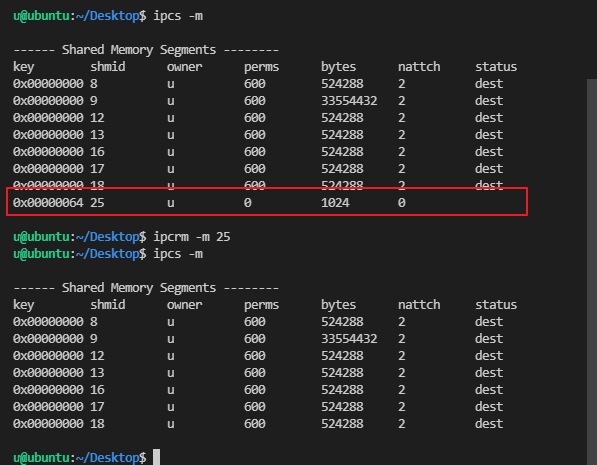The width and height of the screenshot is (597, 465).
Task: Select 33554432 in the listing after ipcrm
Action: (349, 339)
